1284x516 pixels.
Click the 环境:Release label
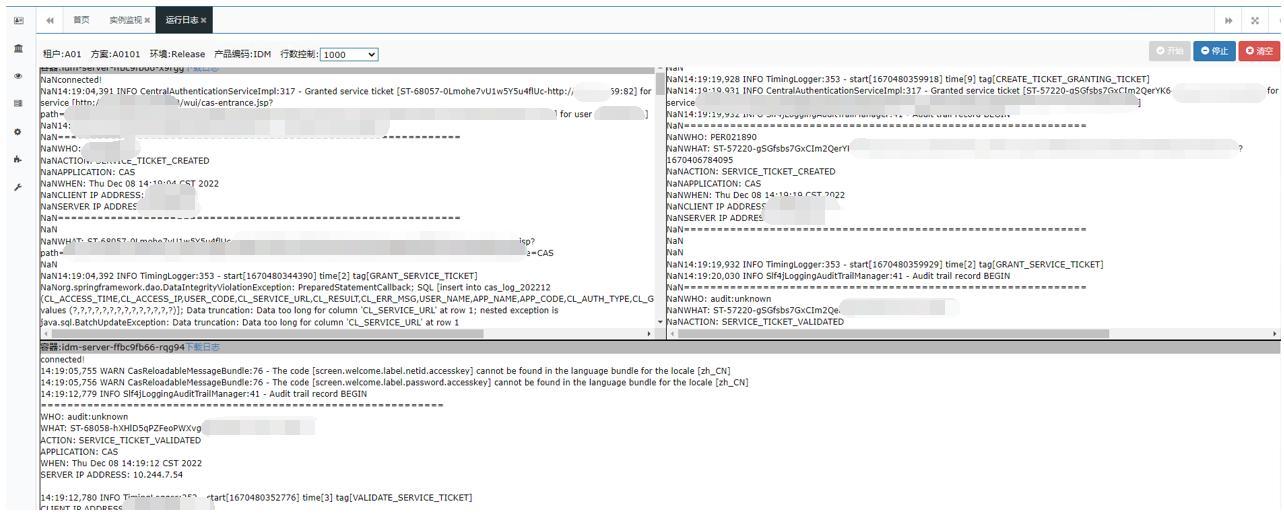pos(177,55)
